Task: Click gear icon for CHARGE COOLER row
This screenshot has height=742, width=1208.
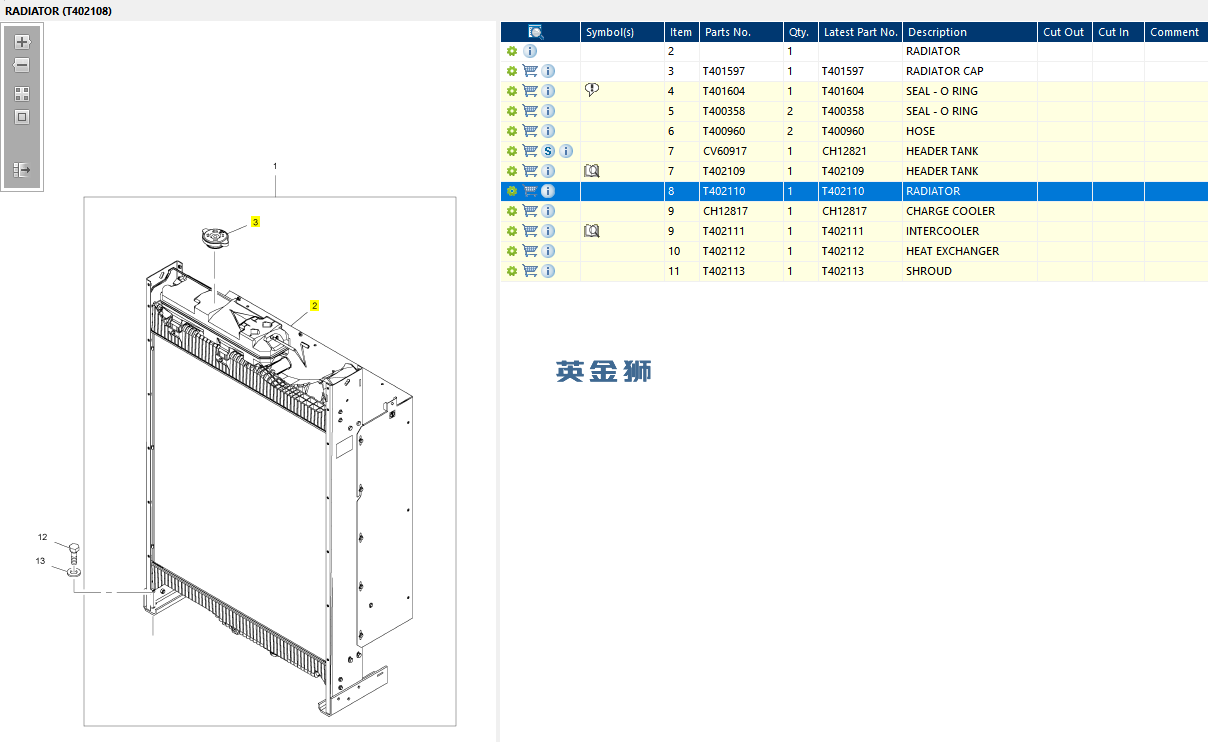Action: point(512,211)
